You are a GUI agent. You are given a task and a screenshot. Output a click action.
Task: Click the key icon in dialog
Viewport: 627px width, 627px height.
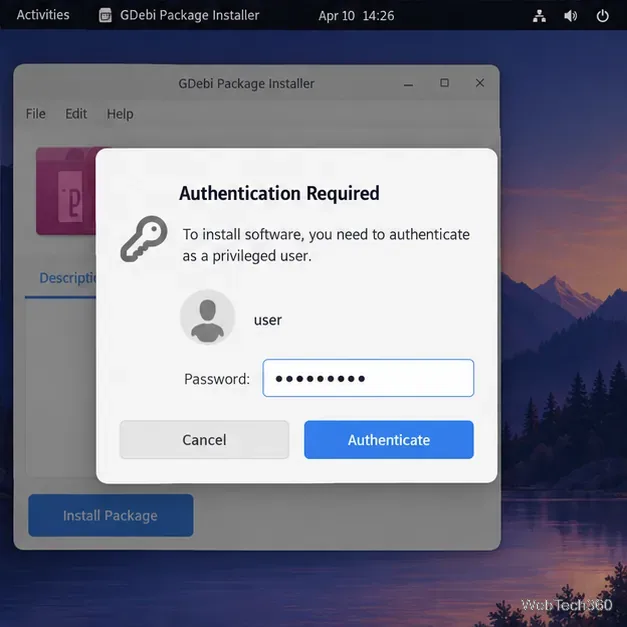pyautogui.click(x=144, y=239)
